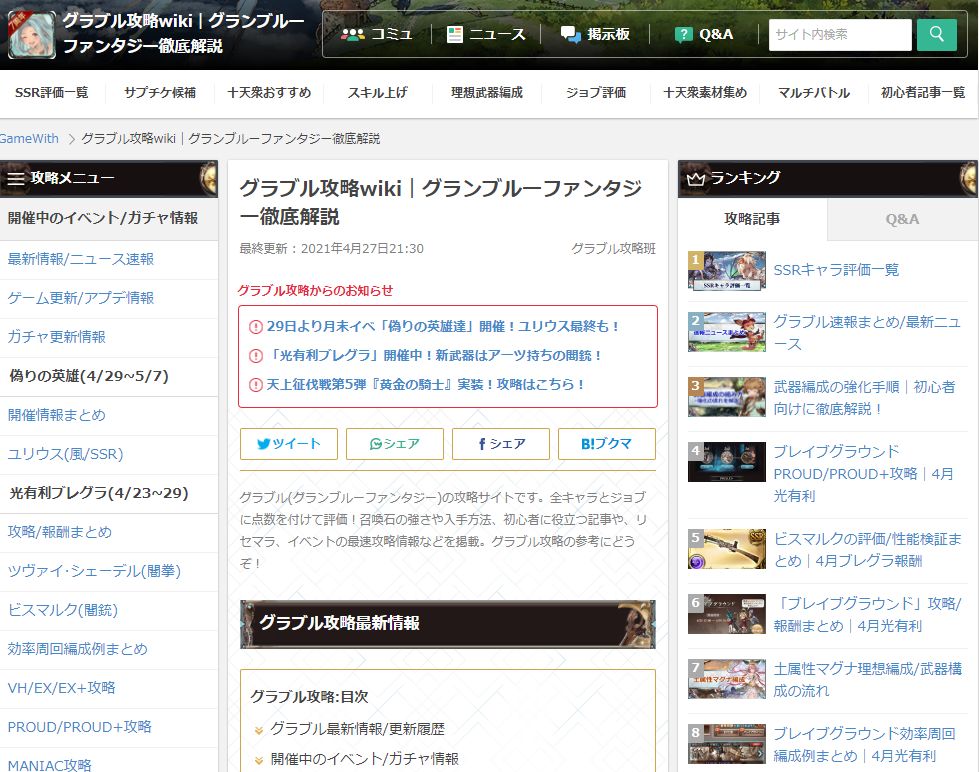Open rank 5 ビスマルク weapon thumbnail
Screen dimensions: 979x772
point(727,549)
